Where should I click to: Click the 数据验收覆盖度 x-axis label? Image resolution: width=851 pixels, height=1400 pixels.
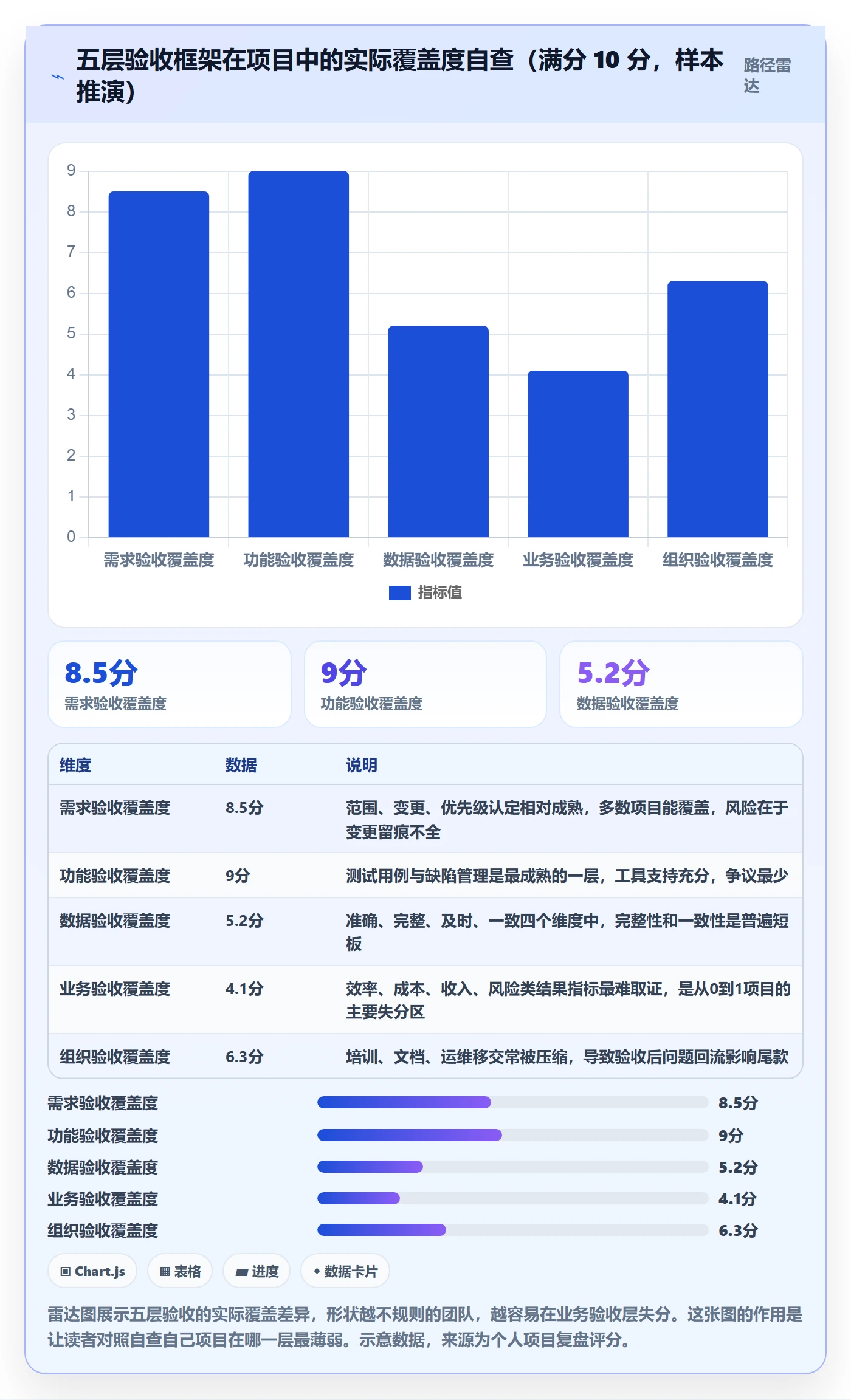438,560
